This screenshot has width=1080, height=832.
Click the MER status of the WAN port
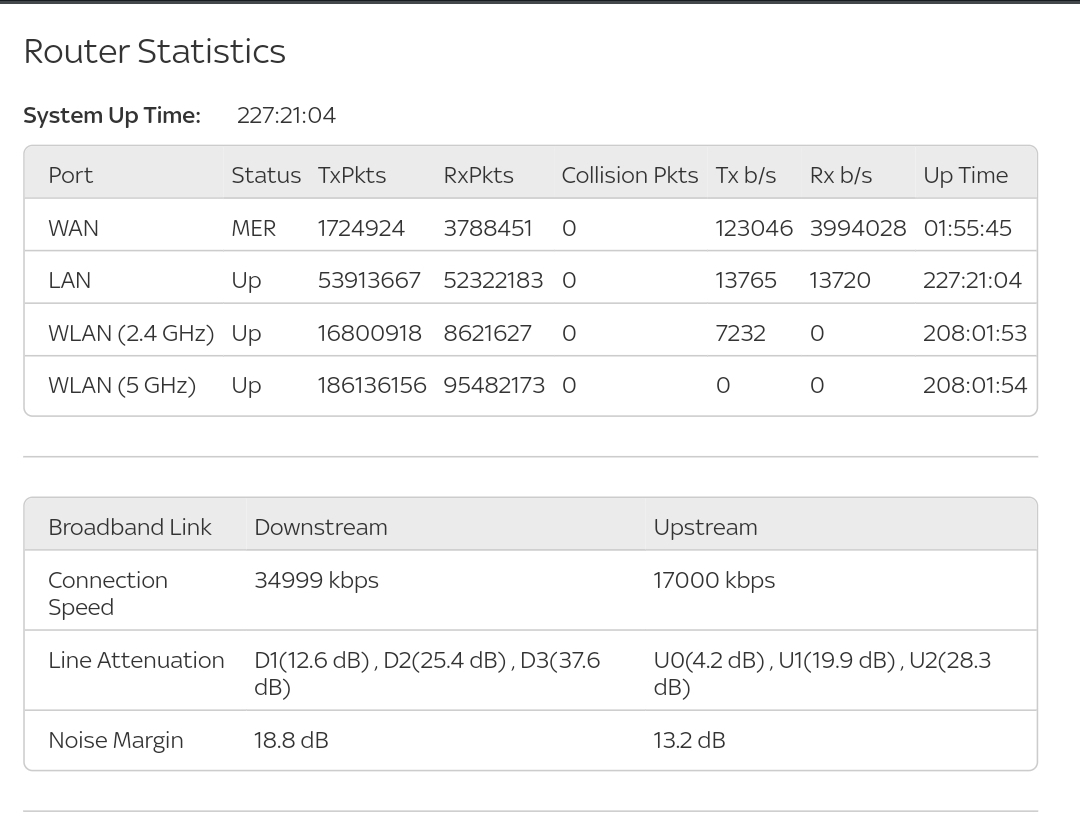click(x=253, y=228)
